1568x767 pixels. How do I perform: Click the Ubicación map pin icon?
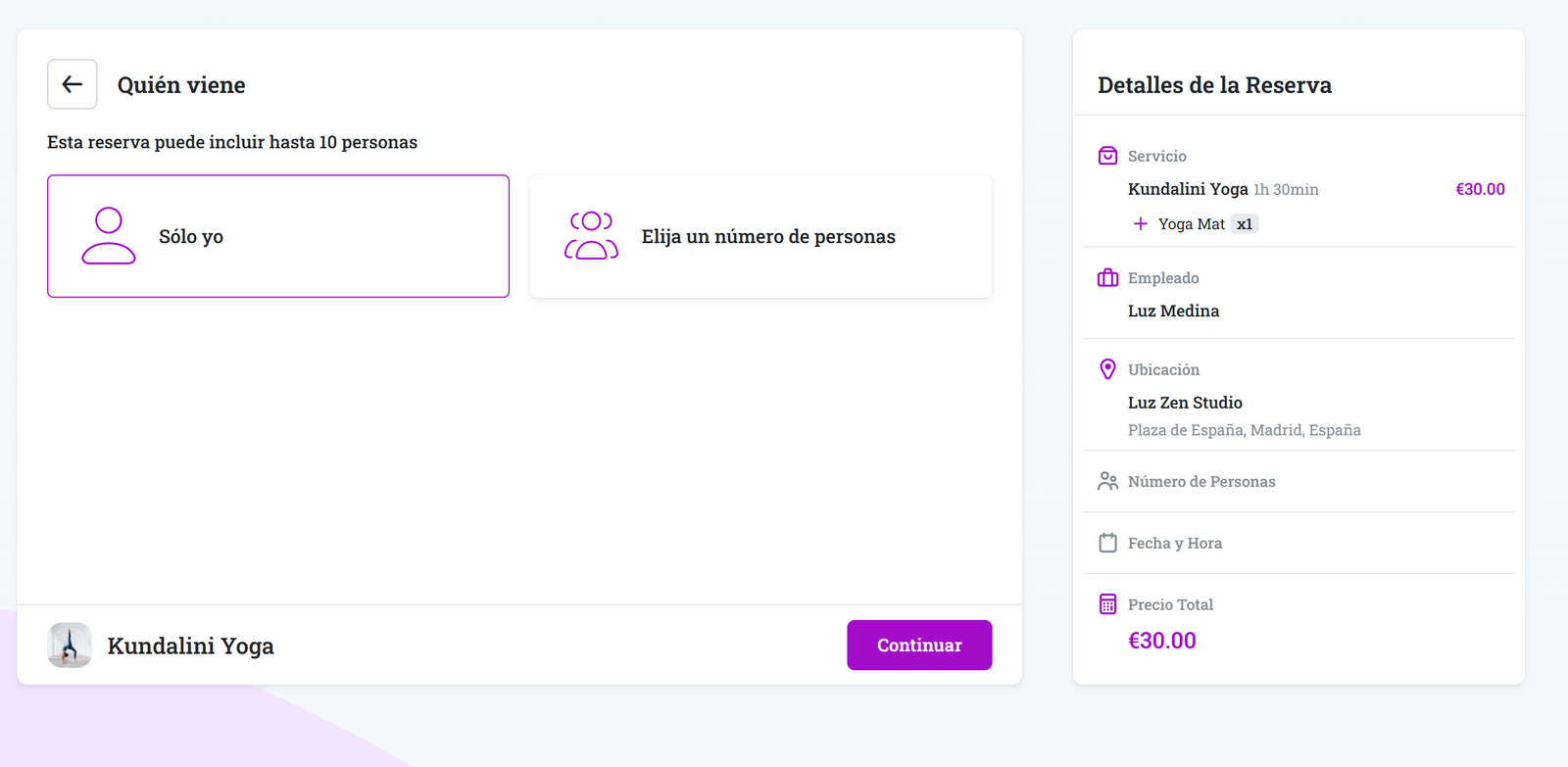point(1107,369)
